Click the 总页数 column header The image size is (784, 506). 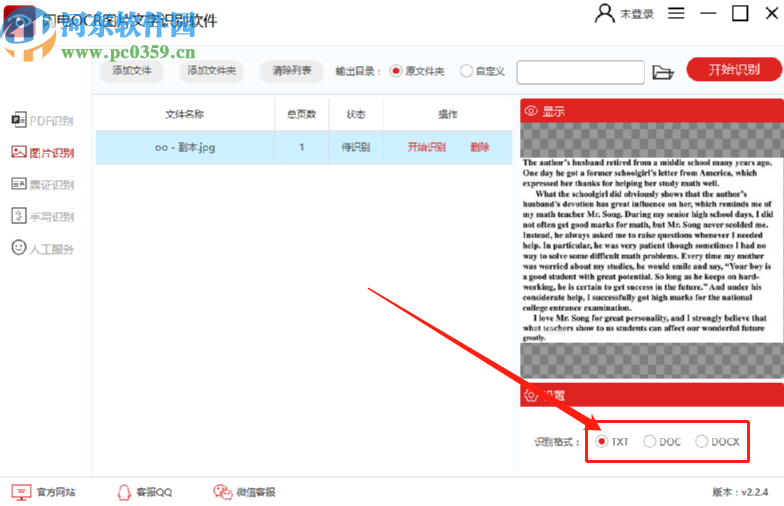coord(302,114)
